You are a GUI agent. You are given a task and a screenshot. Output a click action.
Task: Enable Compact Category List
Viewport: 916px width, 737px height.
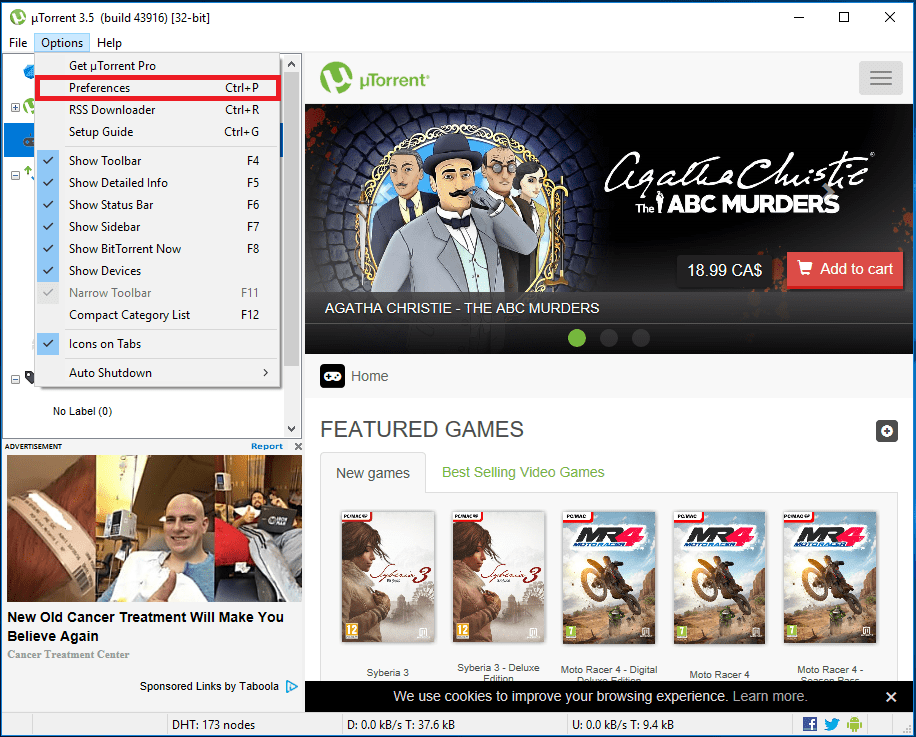[158, 315]
